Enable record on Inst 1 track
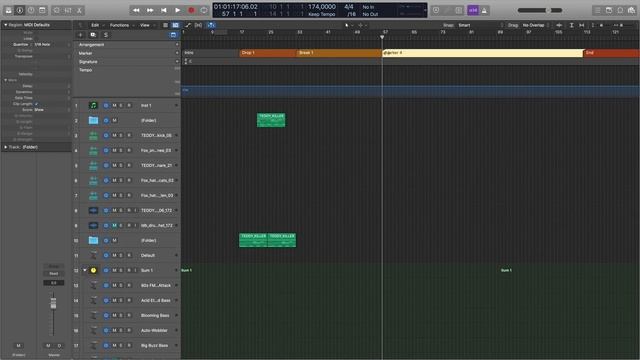640x360 pixels. coord(129,105)
